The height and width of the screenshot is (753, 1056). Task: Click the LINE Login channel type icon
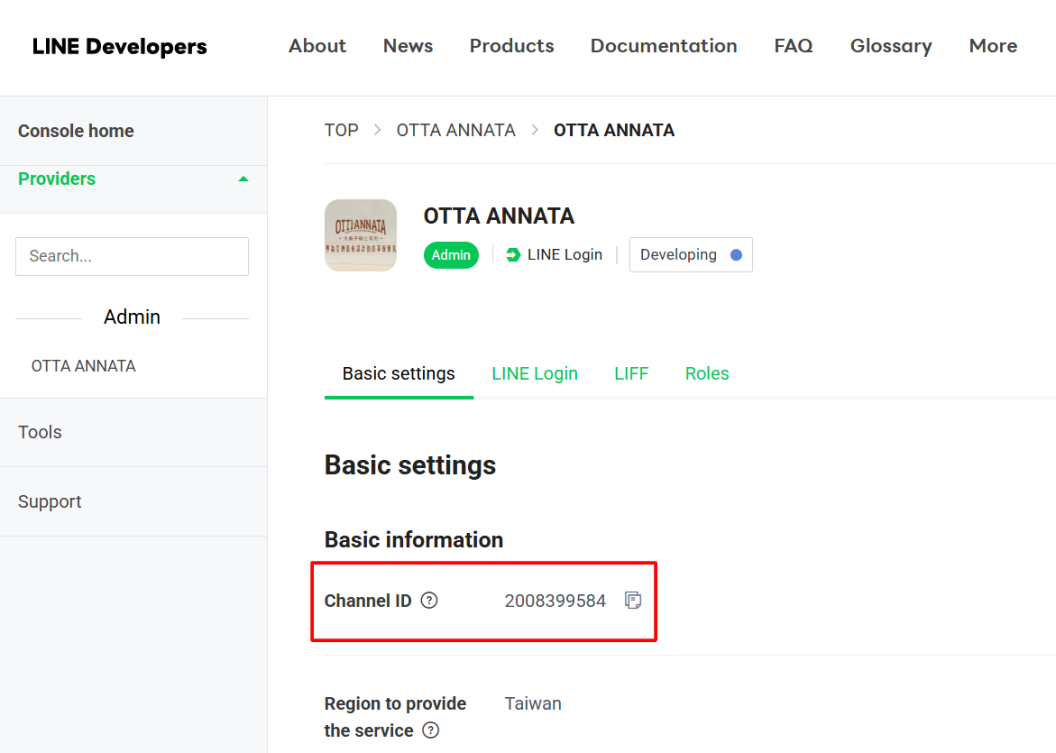tap(514, 255)
